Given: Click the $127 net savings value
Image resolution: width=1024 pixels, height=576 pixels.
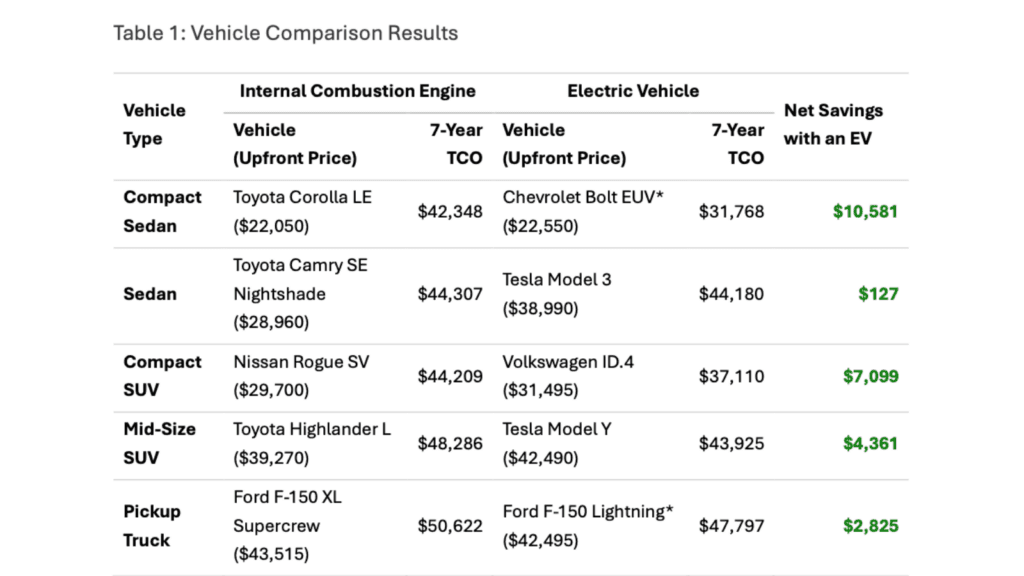Looking at the screenshot, I should point(878,294).
